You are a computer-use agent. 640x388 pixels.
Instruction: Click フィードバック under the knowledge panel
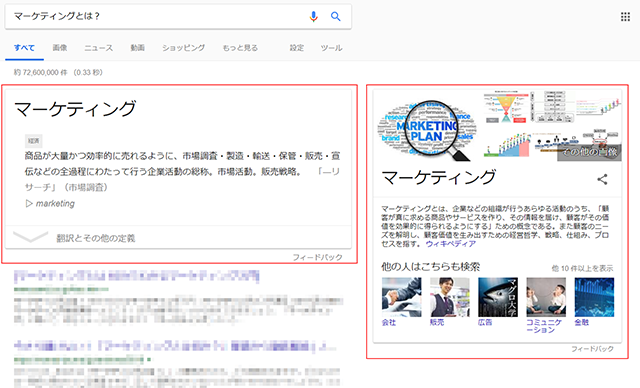[x=592, y=349]
